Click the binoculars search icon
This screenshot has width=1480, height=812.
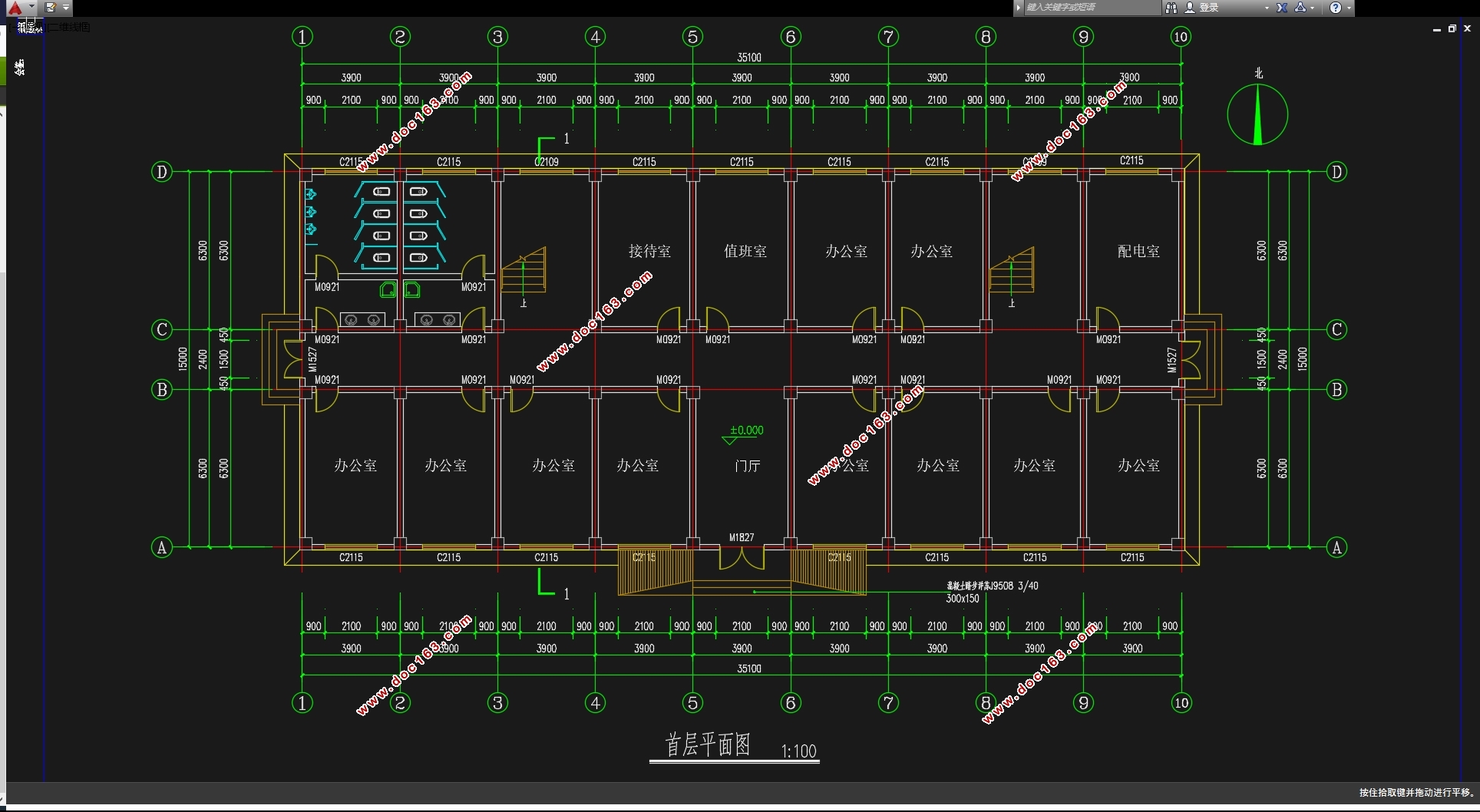point(1171,8)
